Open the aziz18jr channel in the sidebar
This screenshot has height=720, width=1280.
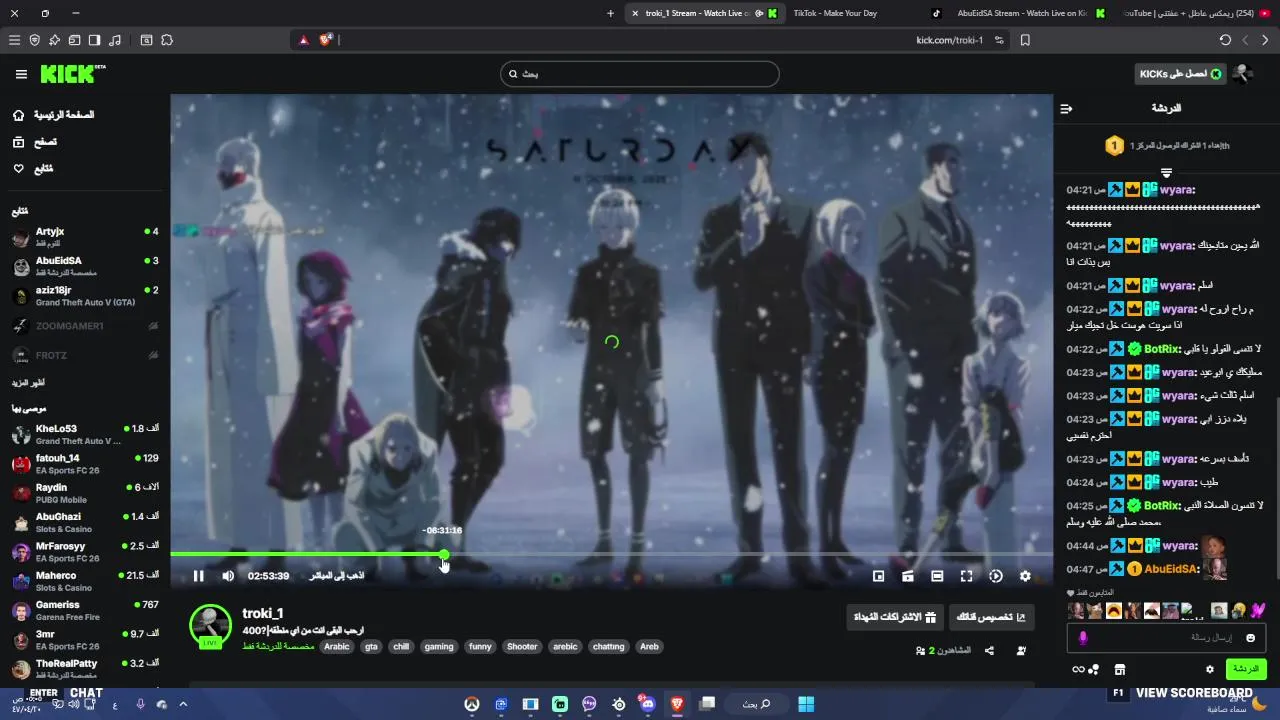pyautogui.click(x=85, y=296)
